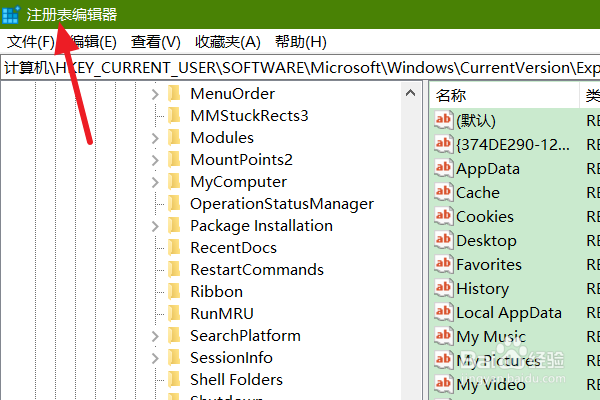Select the History string value icon

tap(444, 288)
